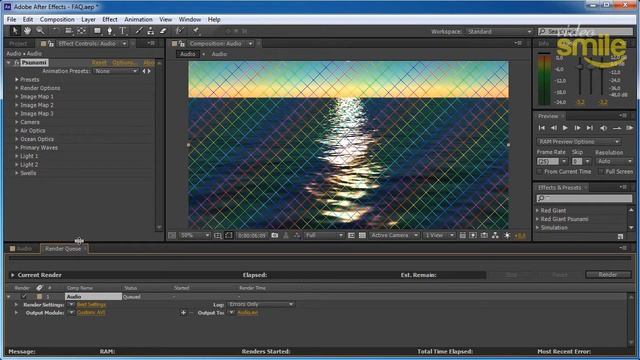This screenshot has width=640, height=360.
Task: Open Workspace Standard dropdown
Action: click(499, 31)
